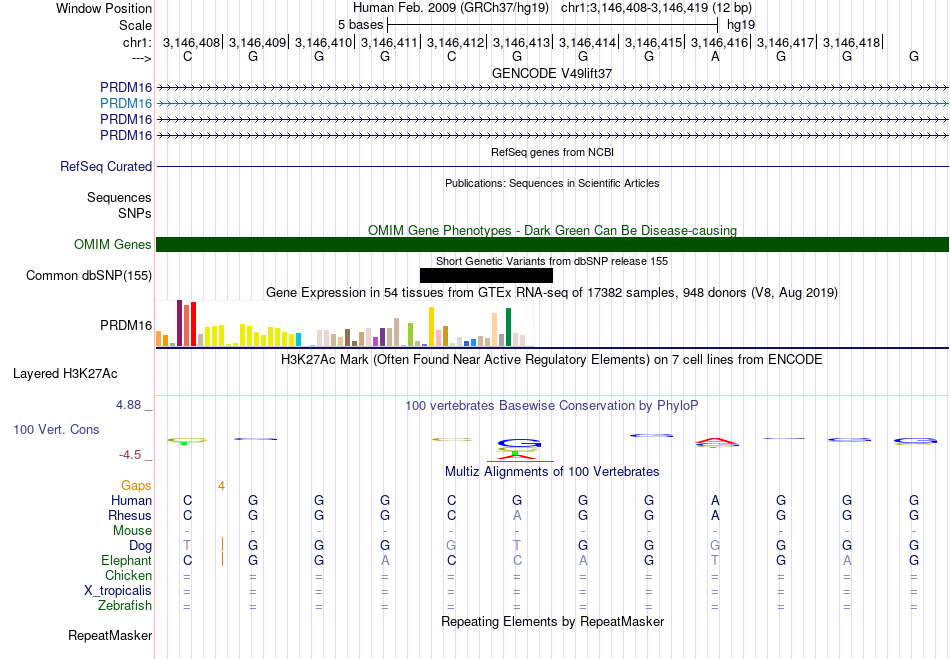Open the RefSeq Curated track label

point(106,167)
